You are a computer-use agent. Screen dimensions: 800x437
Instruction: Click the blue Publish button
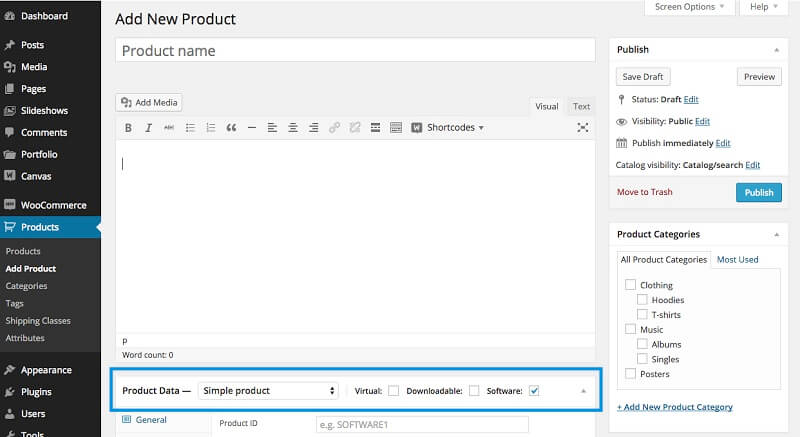tap(759, 192)
